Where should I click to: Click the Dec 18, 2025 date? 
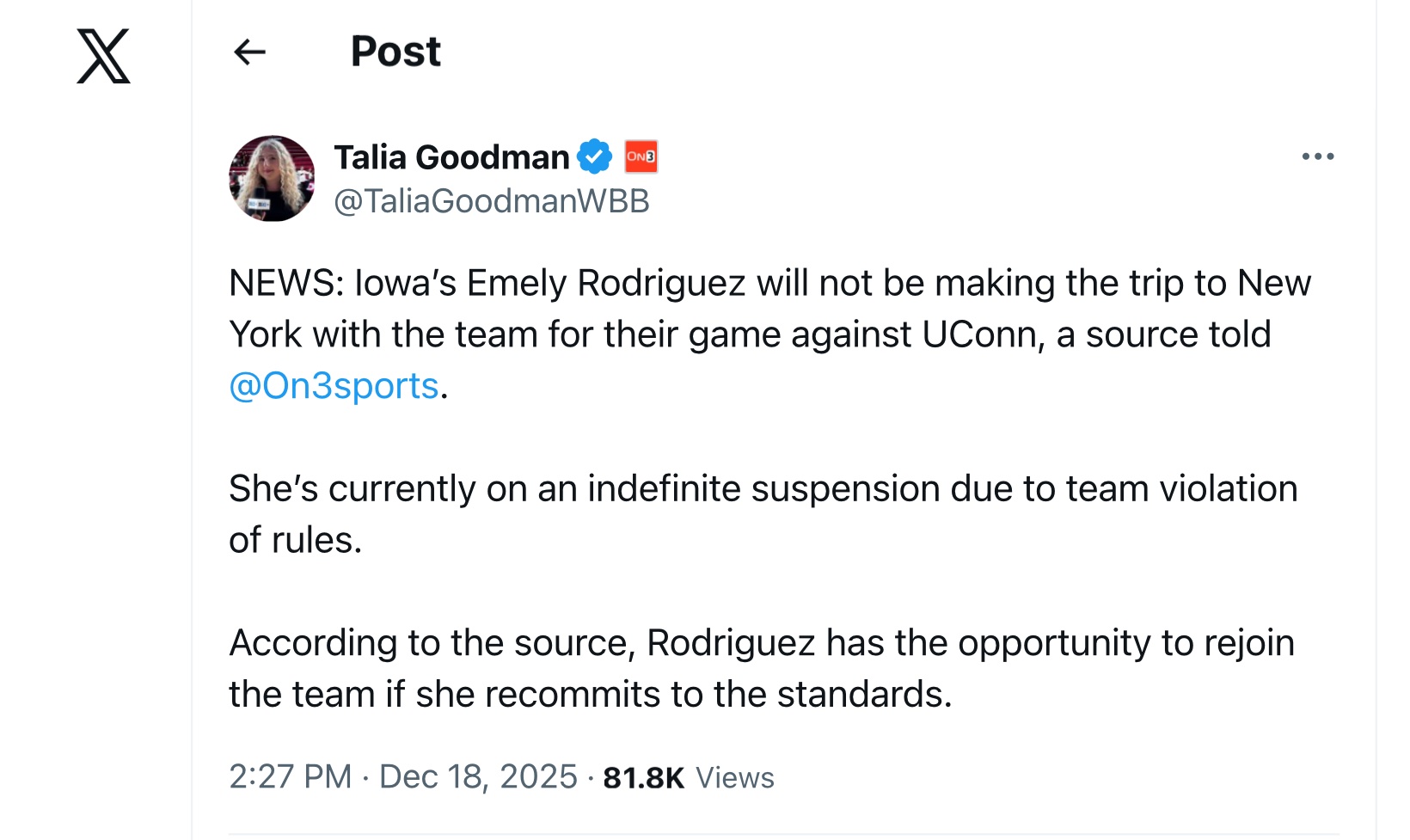(478, 776)
